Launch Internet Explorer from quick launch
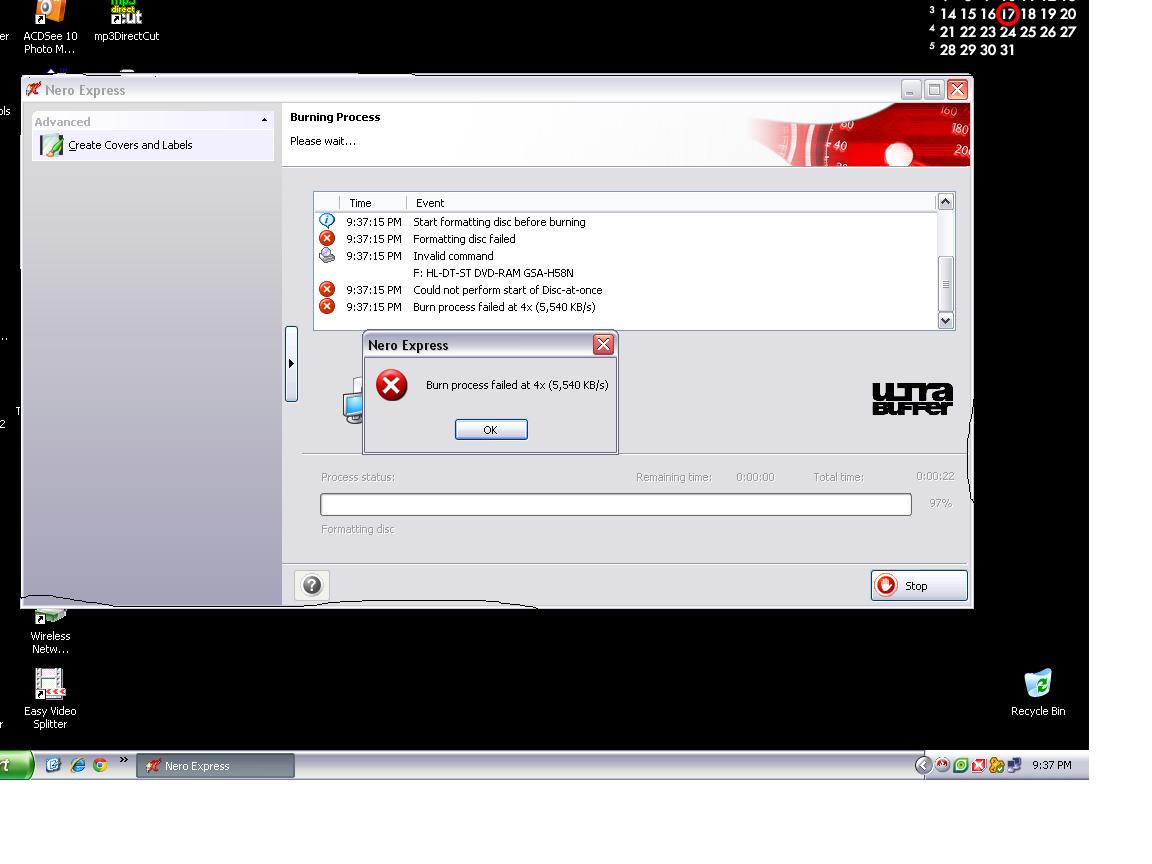Screen dimensions: 1152x864 pyautogui.click(x=77, y=766)
